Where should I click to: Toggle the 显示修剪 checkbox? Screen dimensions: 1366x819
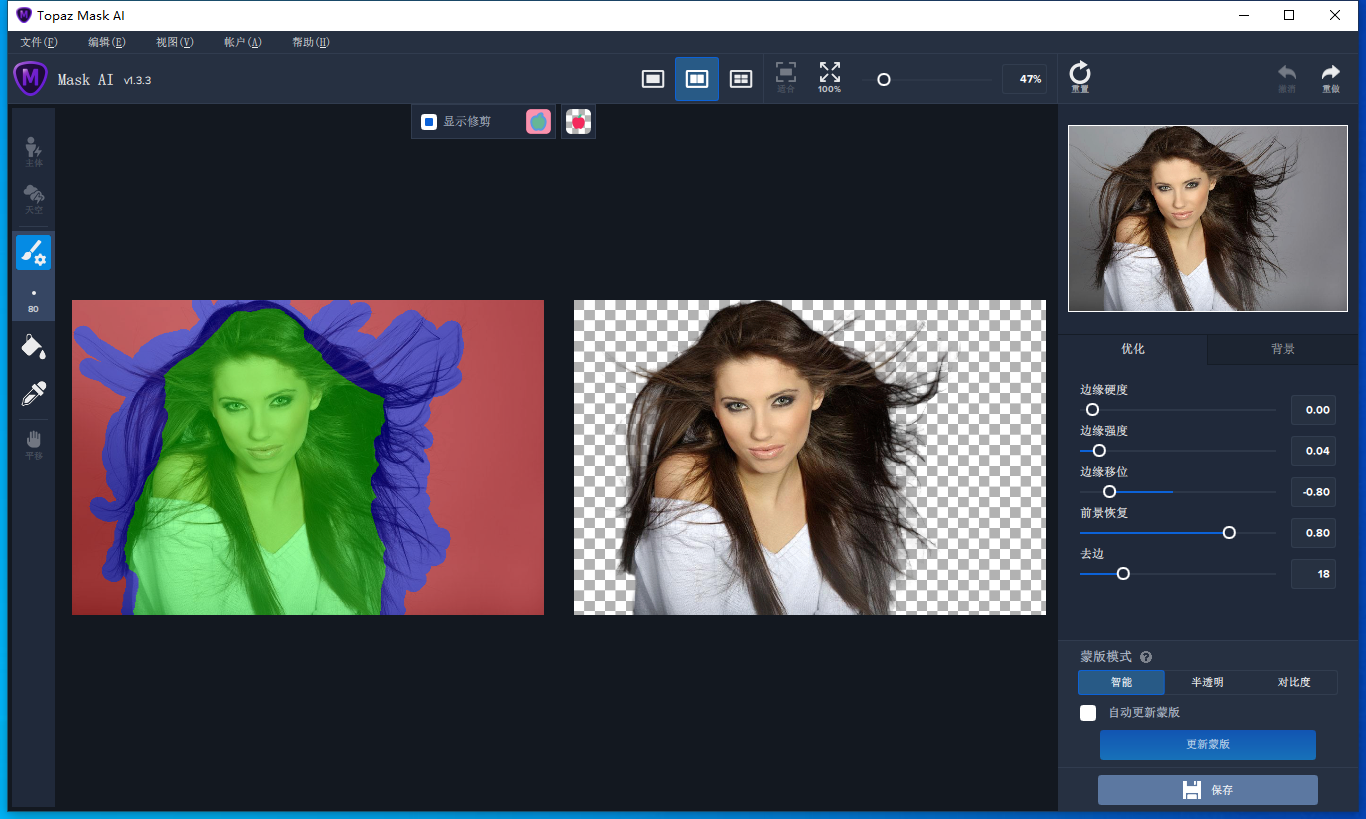pos(429,122)
